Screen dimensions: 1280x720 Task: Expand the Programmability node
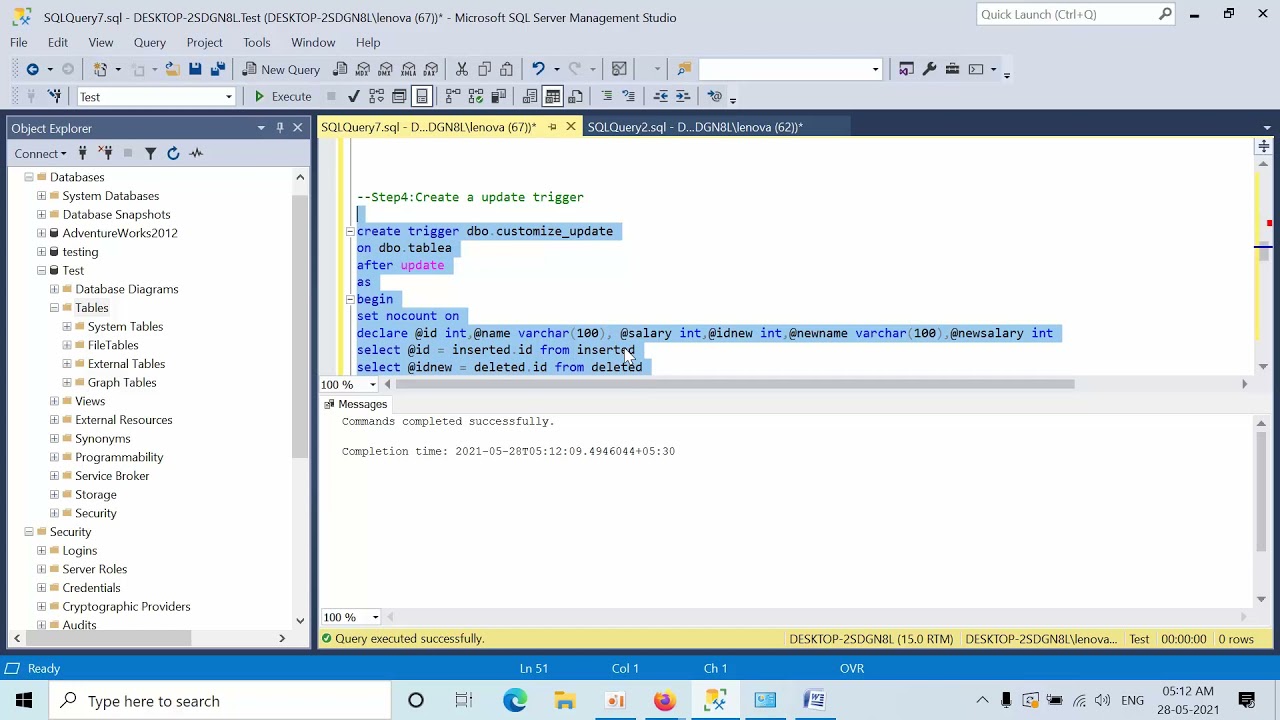54,457
